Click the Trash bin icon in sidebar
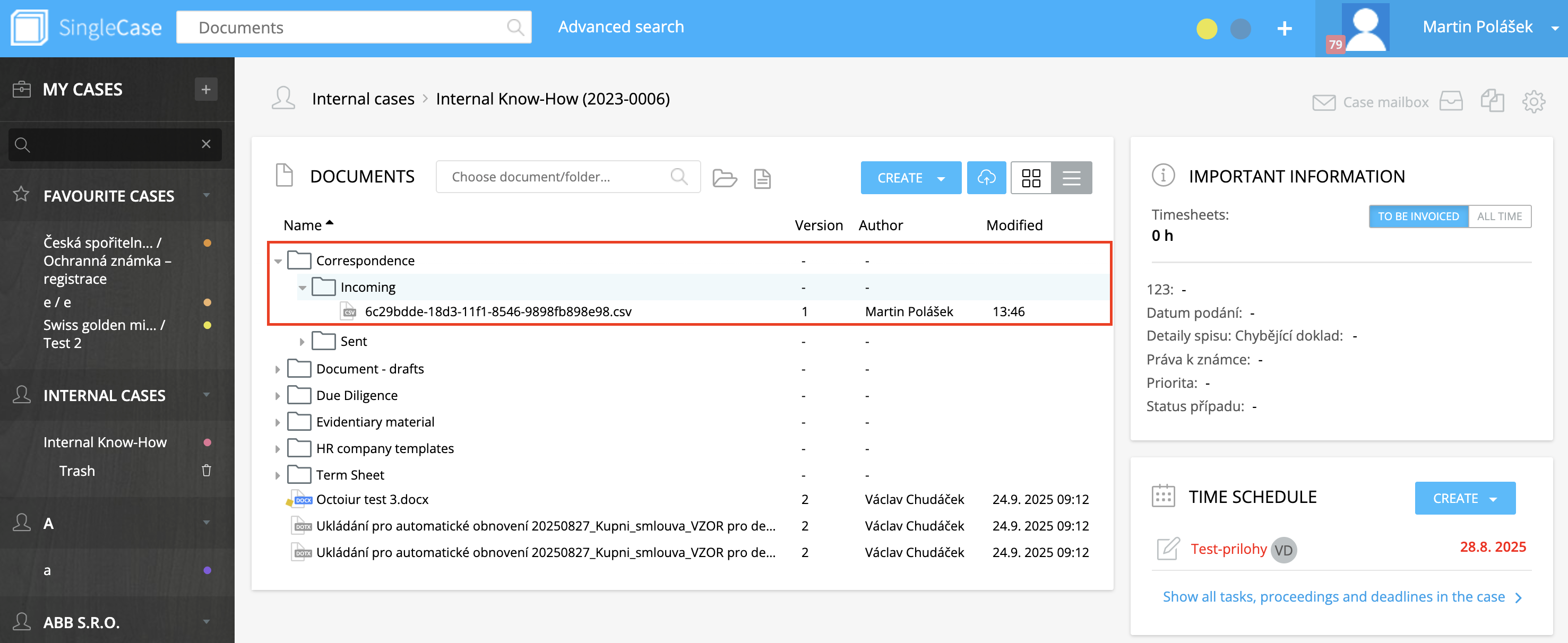 pos(206,471)
